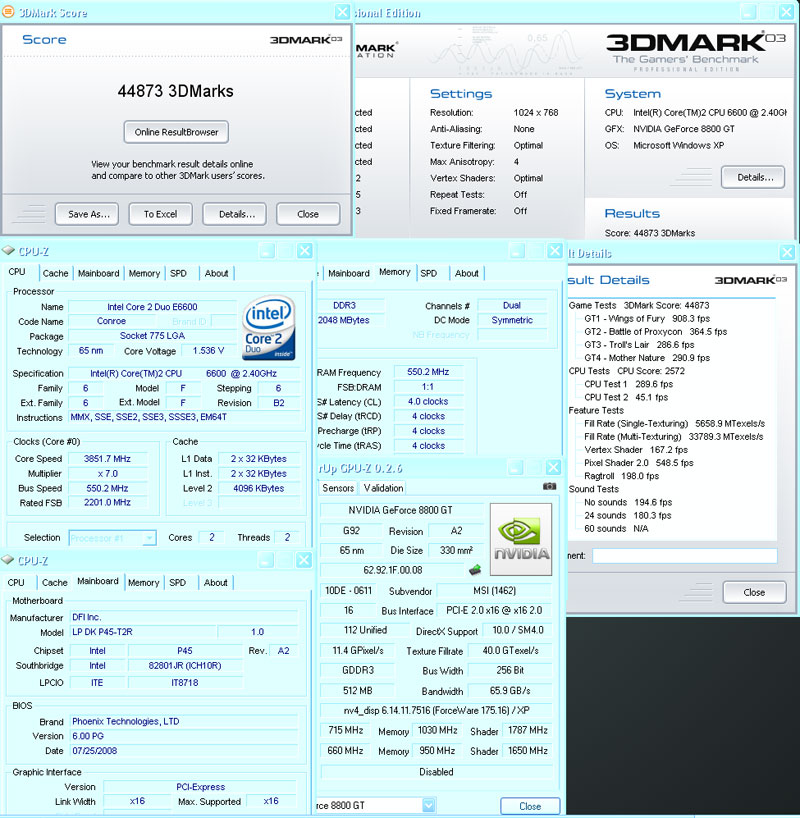
Task: Open system Details... in 3DMark main window
Action: pyautogui.click(x=753, y=177)
